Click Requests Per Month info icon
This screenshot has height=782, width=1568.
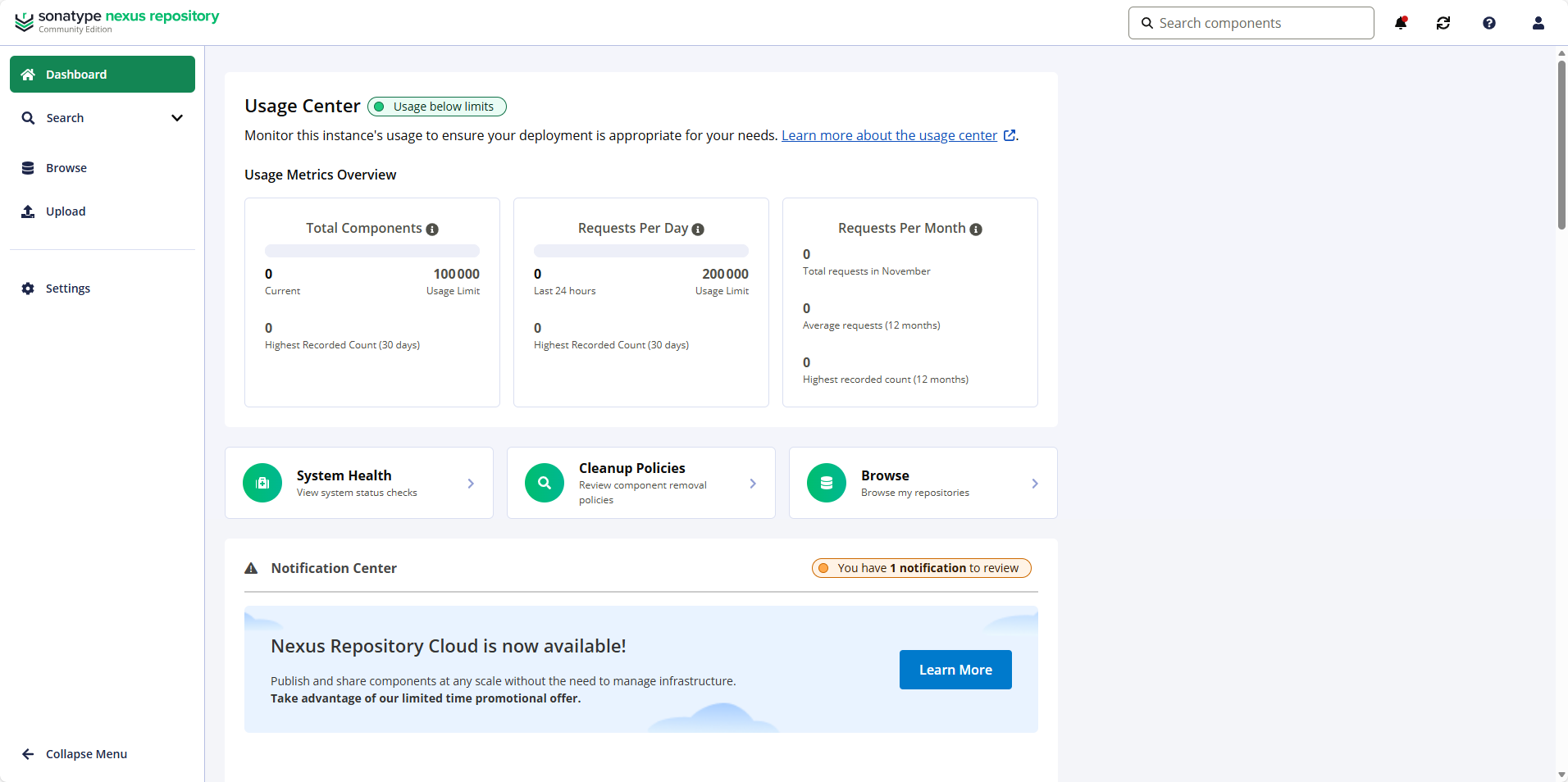(x=976, y=230)
